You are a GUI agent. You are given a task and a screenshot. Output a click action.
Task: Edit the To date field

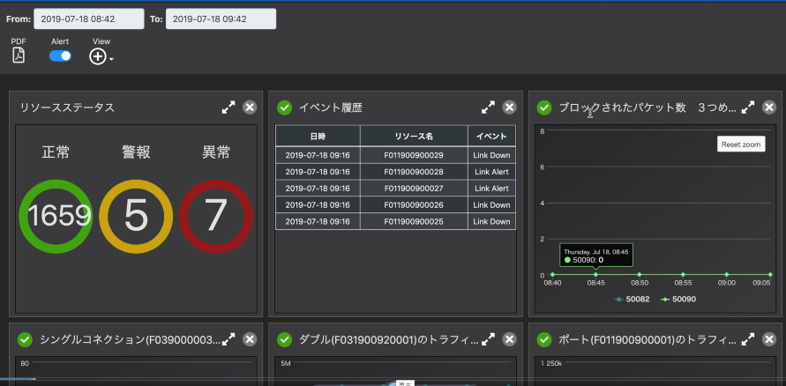(x=221, y=19)
